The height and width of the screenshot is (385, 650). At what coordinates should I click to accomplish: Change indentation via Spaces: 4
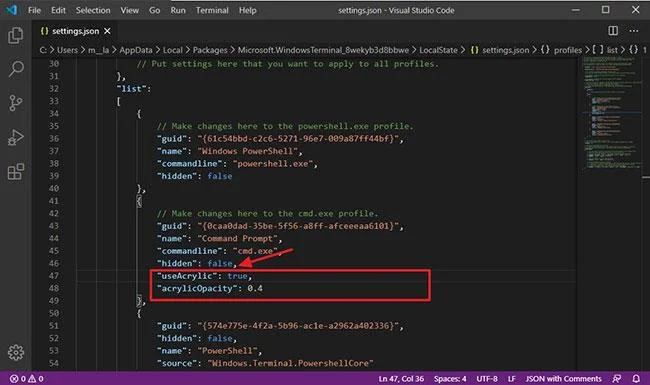point(450,379)
